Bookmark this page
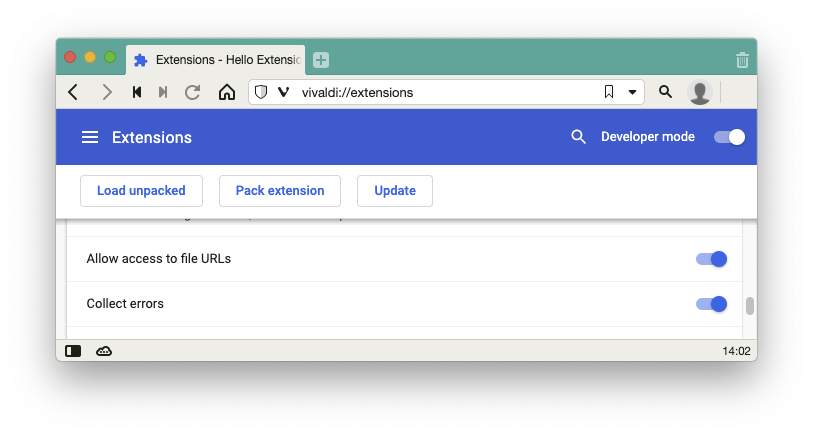Image resolution: width=813 pixels, height=435 pixels. click(608, 92)
